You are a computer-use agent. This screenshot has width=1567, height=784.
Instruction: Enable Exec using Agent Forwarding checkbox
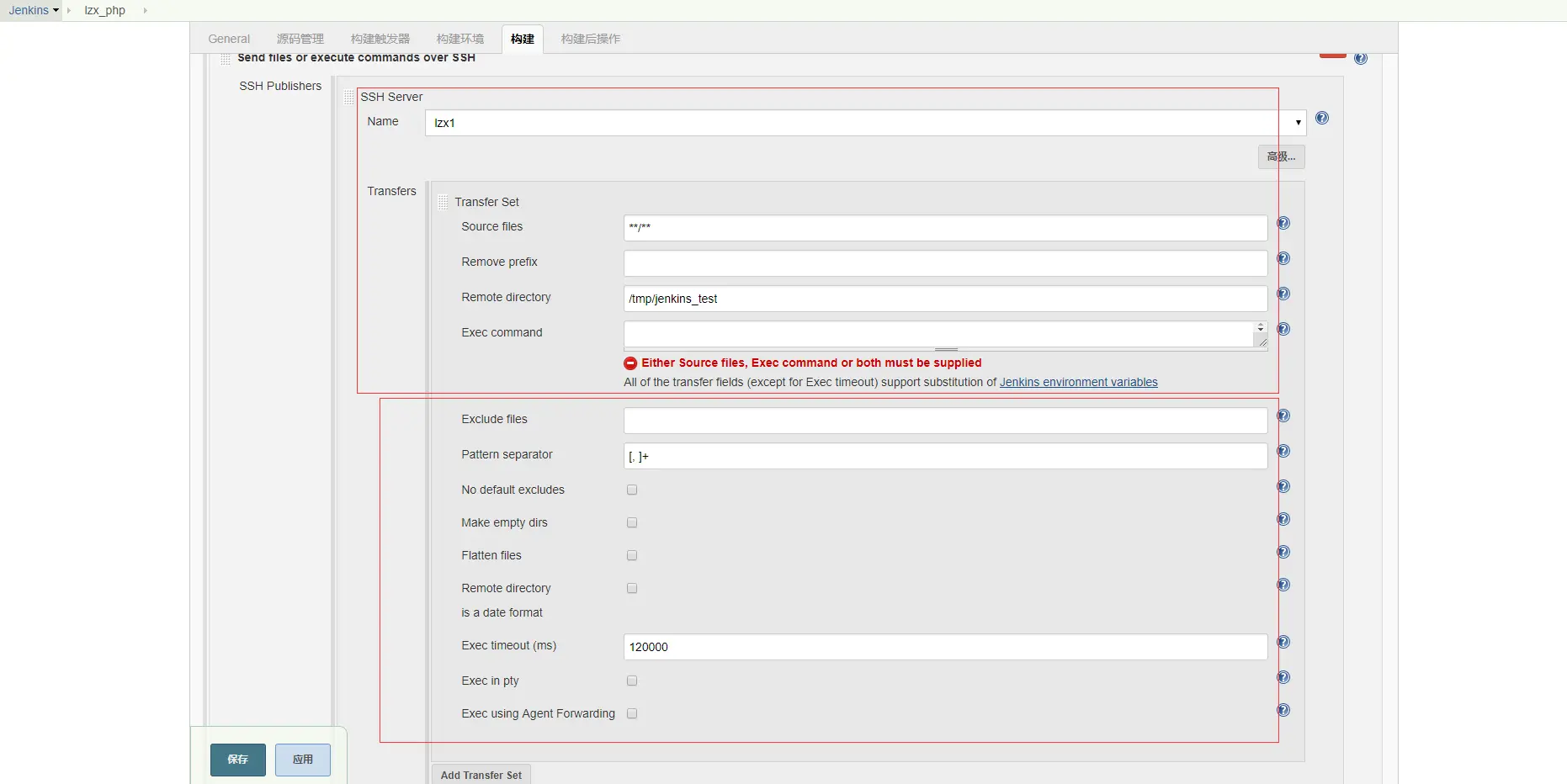click(632, 713)
